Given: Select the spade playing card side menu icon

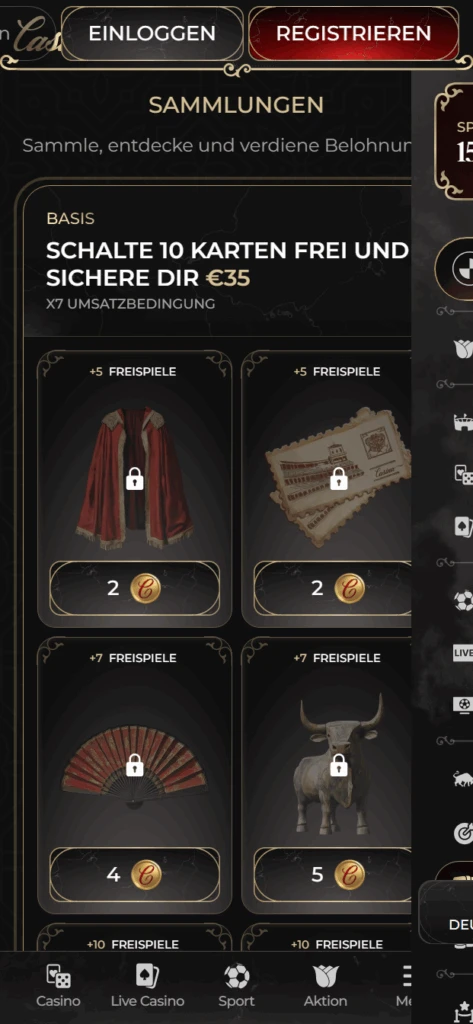Looking at the screenshot, I should point(463,526).
